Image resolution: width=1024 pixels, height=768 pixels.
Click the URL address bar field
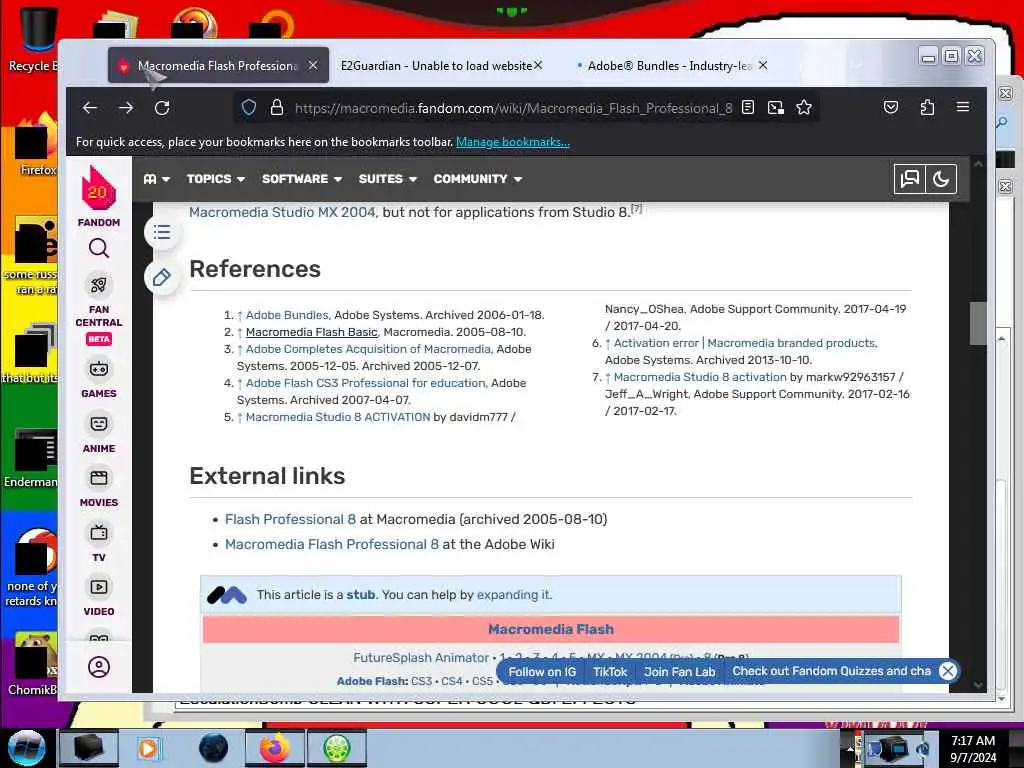513,108
